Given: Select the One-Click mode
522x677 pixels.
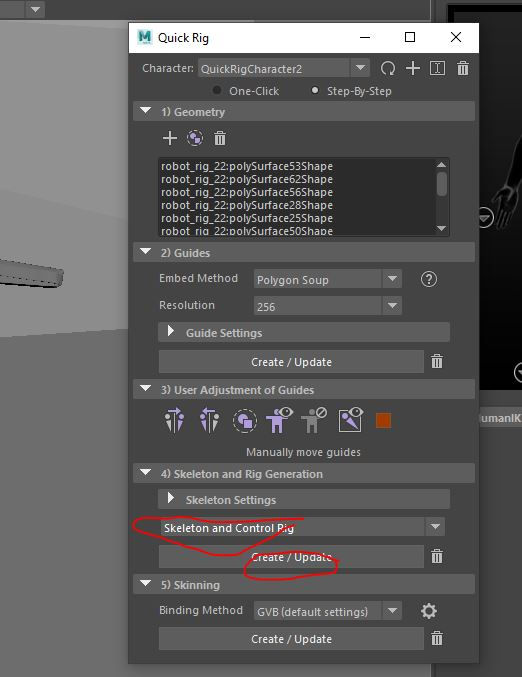Looking at the screenshot, I should [246, 91].
